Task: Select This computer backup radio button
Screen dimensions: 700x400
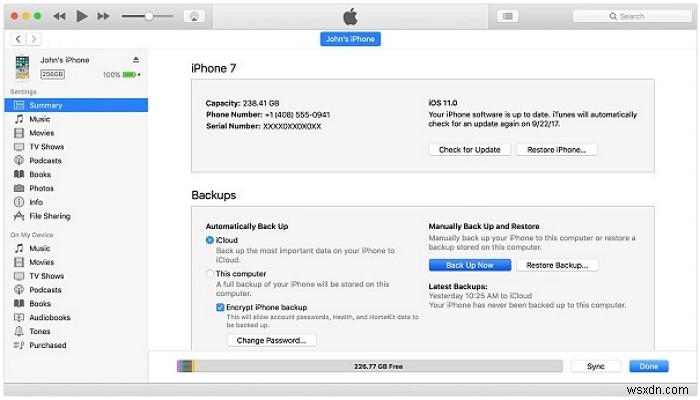Action: 209,274
